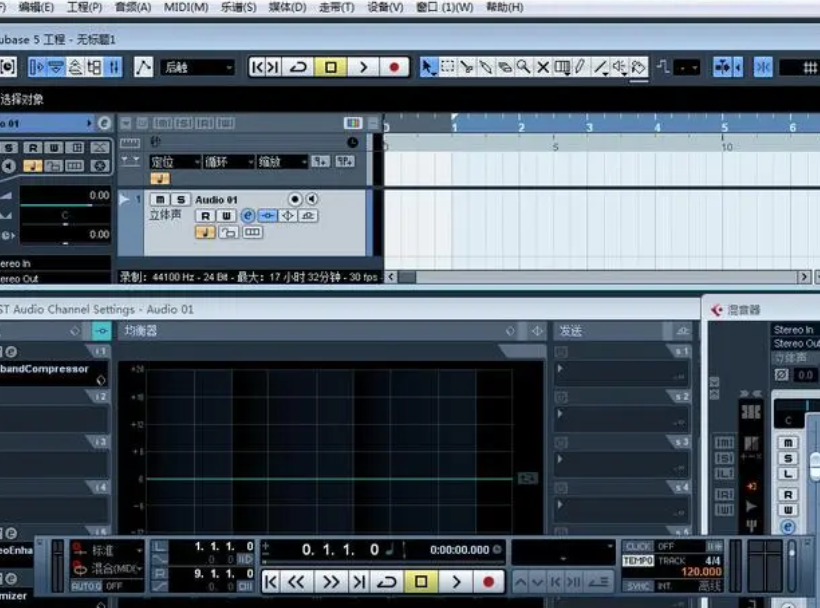The height and width of the screenshot is (608, 820).
Task: Enable Read automation on Audio 01 track
Action: pos(206,216)
